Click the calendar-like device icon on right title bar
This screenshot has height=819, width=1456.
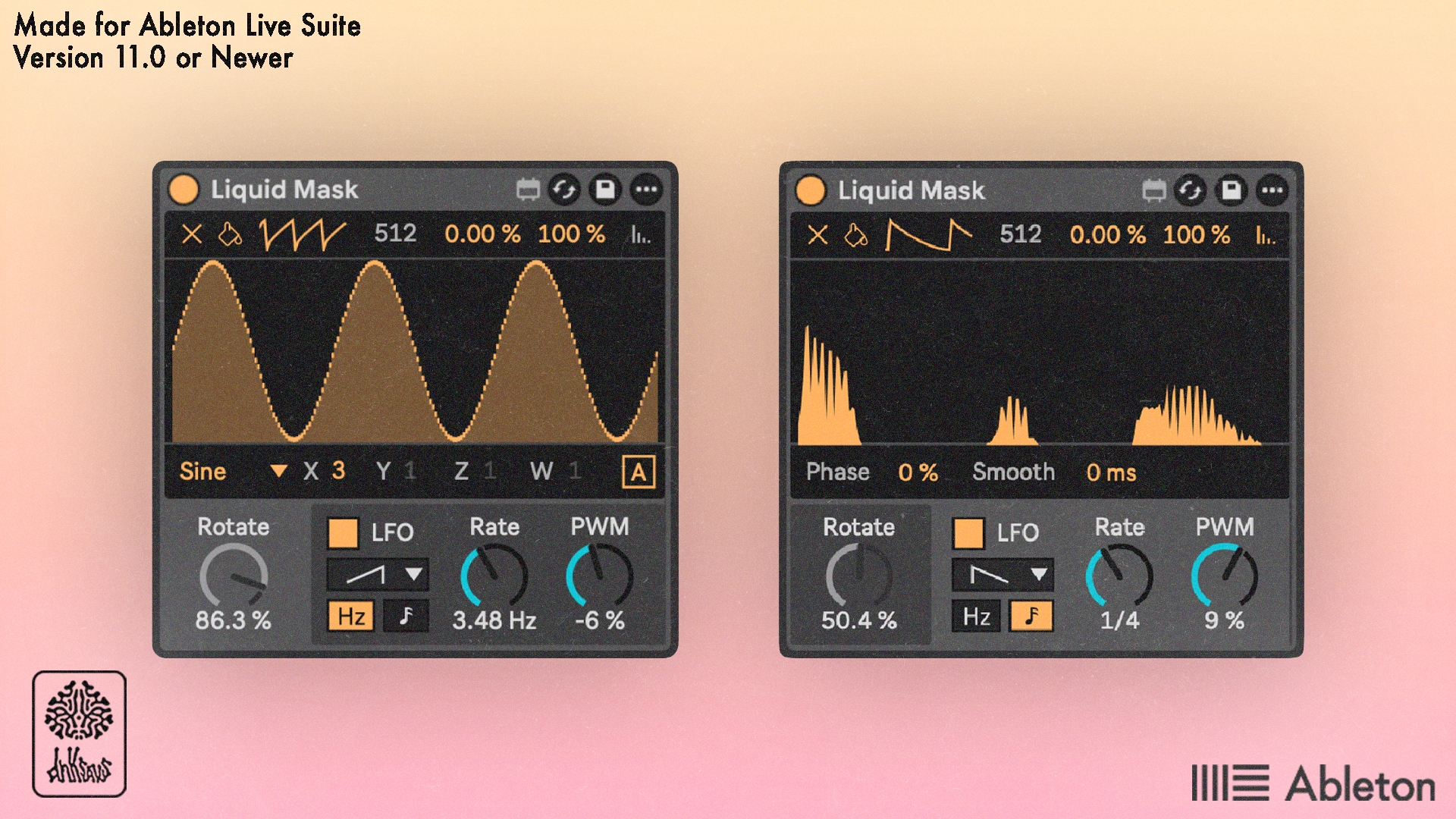1154,190
